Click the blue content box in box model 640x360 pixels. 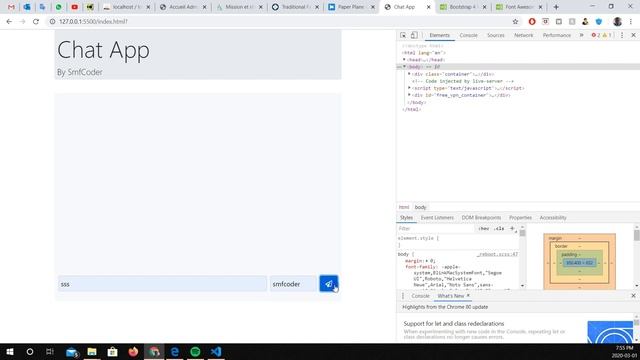[579, 263]
